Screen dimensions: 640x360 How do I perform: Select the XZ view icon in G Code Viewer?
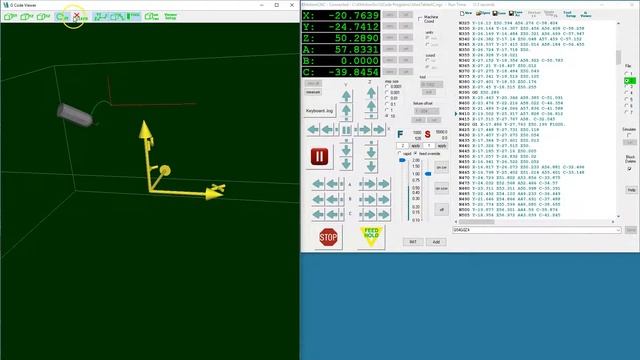point(27,16)
